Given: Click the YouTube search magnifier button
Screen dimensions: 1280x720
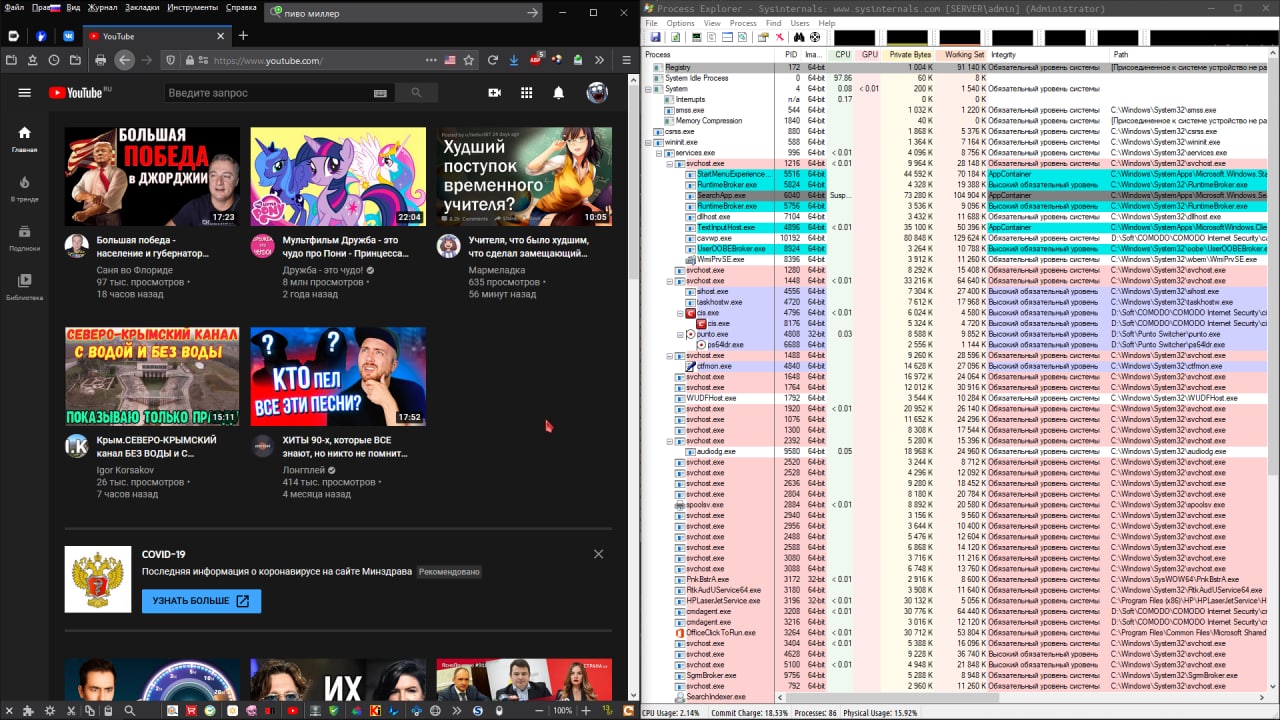Looking at the screenshot, I should pyautogui.click(x=416, y=93).
